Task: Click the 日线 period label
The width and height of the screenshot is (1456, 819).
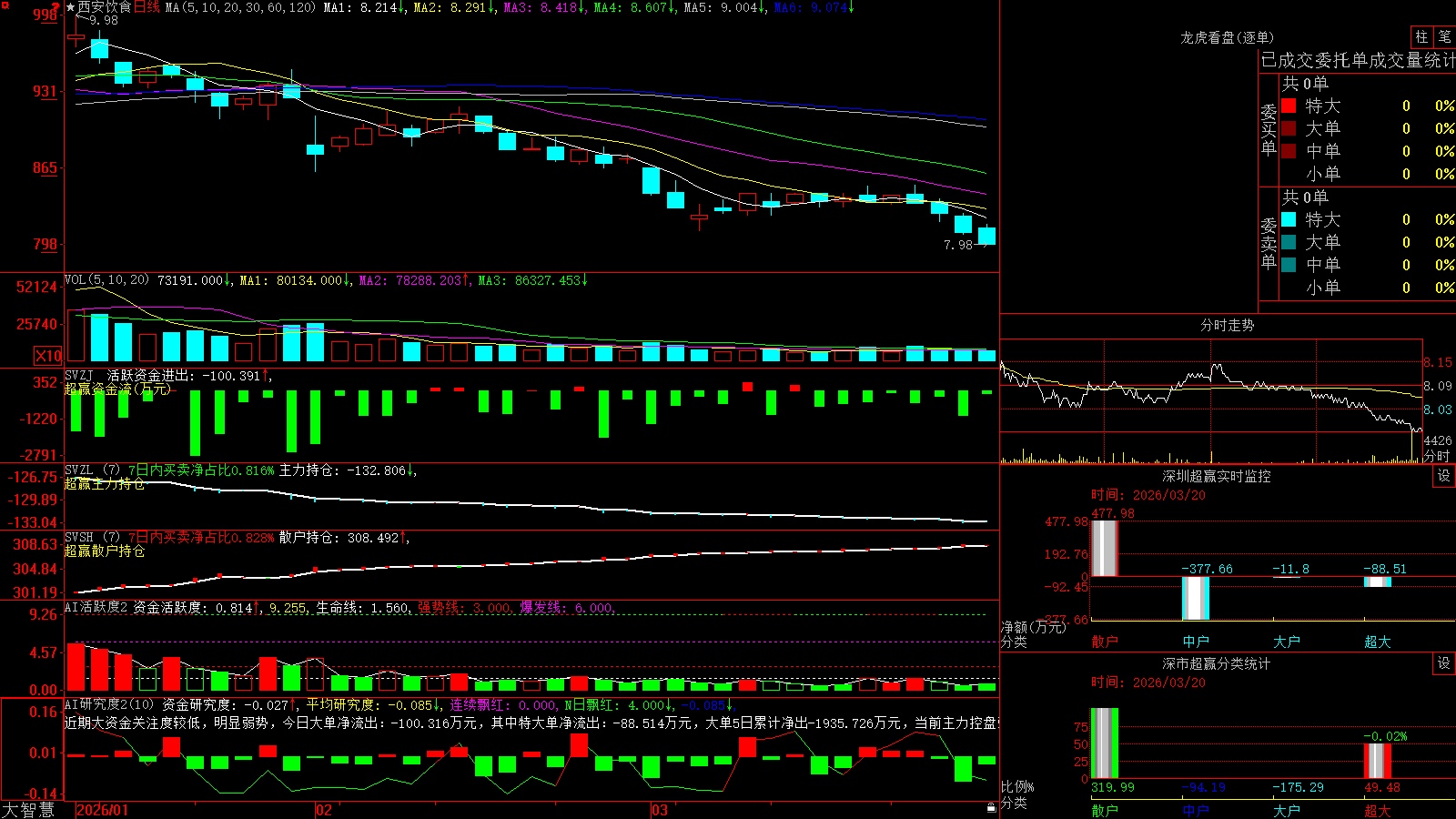Action: [147, 7]
